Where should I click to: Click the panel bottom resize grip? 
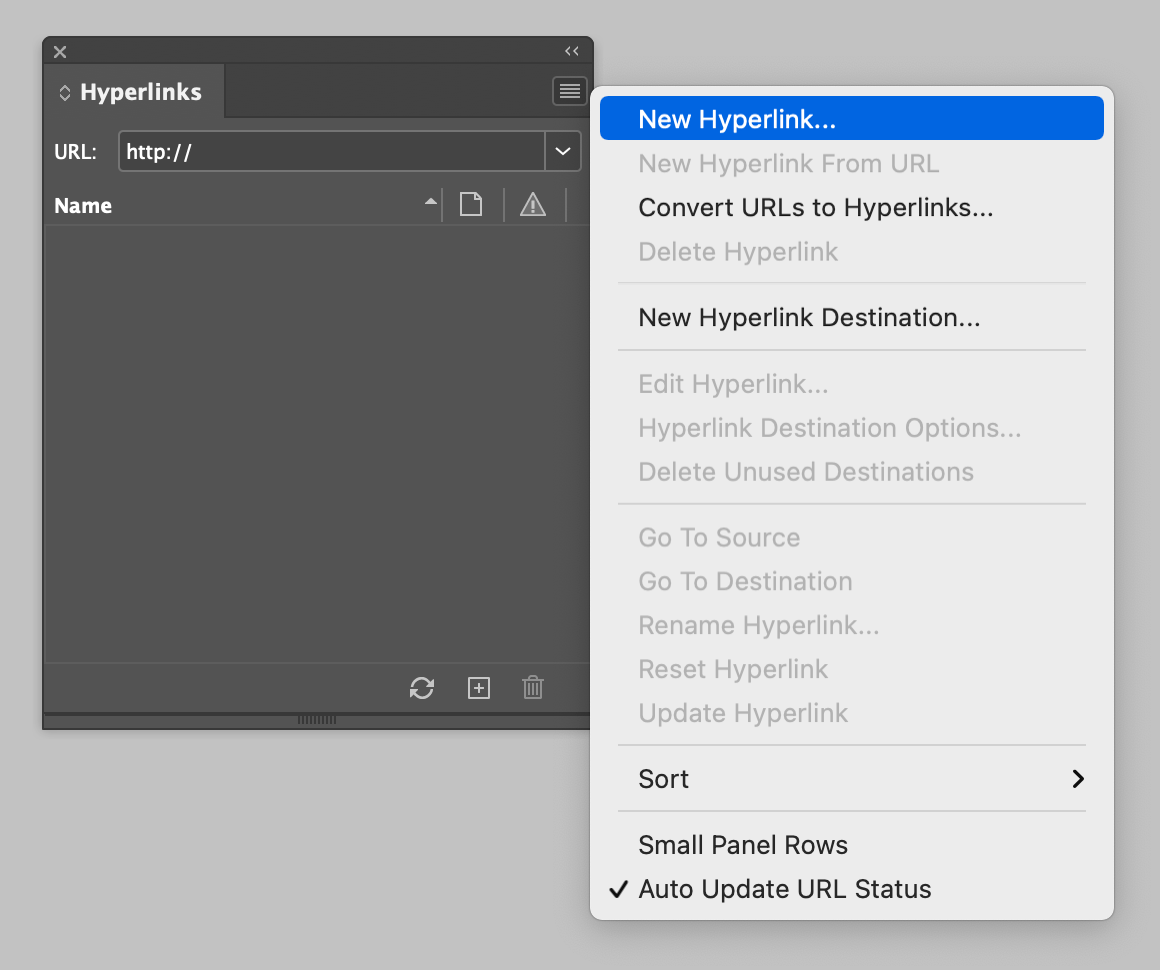[317, 720]
